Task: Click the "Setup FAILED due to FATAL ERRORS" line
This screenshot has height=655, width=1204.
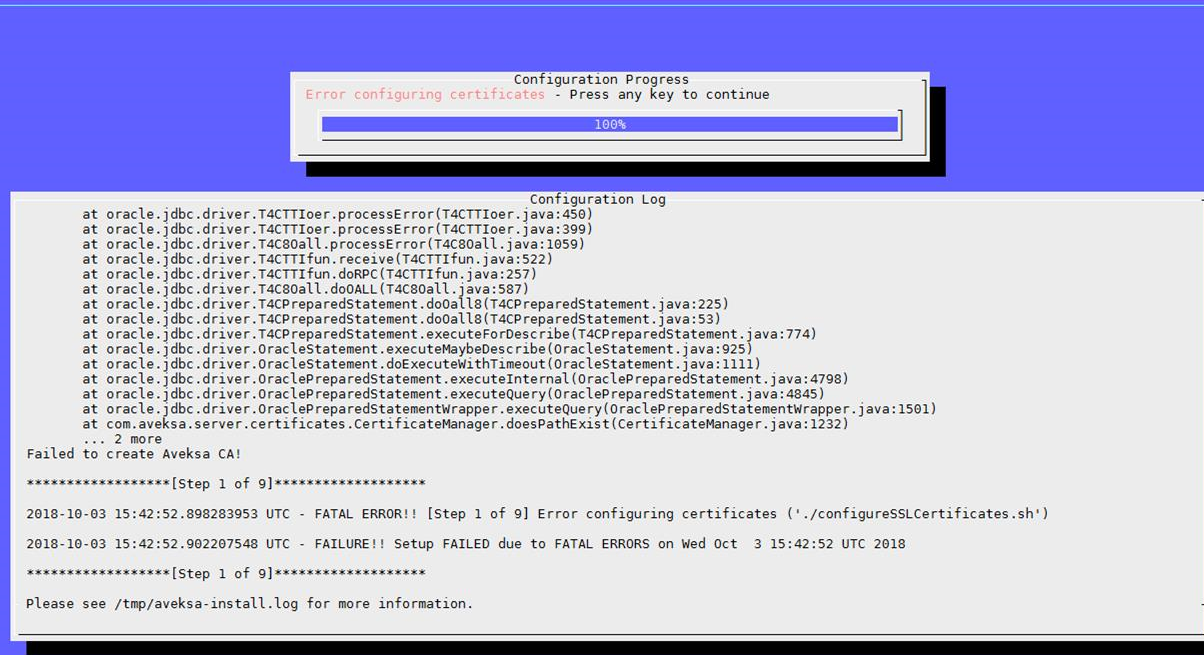Action: pos(465,544)
